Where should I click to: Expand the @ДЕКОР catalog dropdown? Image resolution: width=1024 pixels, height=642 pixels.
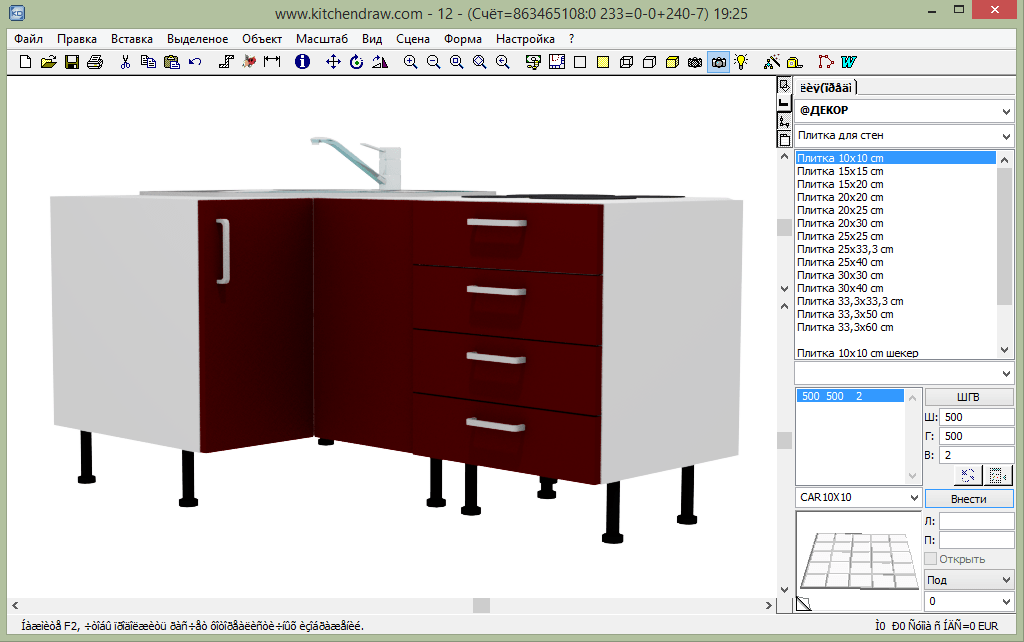pyautogui.click(x=1005, y=110)
